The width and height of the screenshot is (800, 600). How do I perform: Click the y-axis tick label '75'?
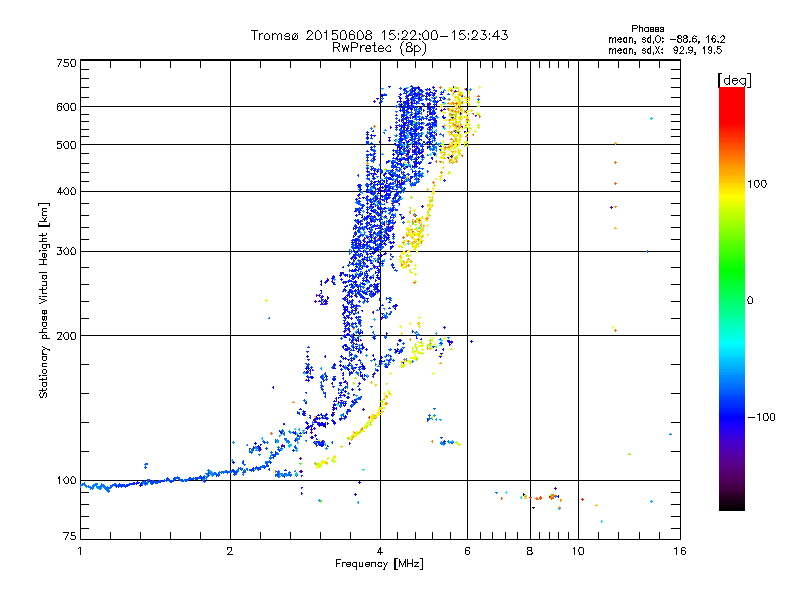(70, 536)
